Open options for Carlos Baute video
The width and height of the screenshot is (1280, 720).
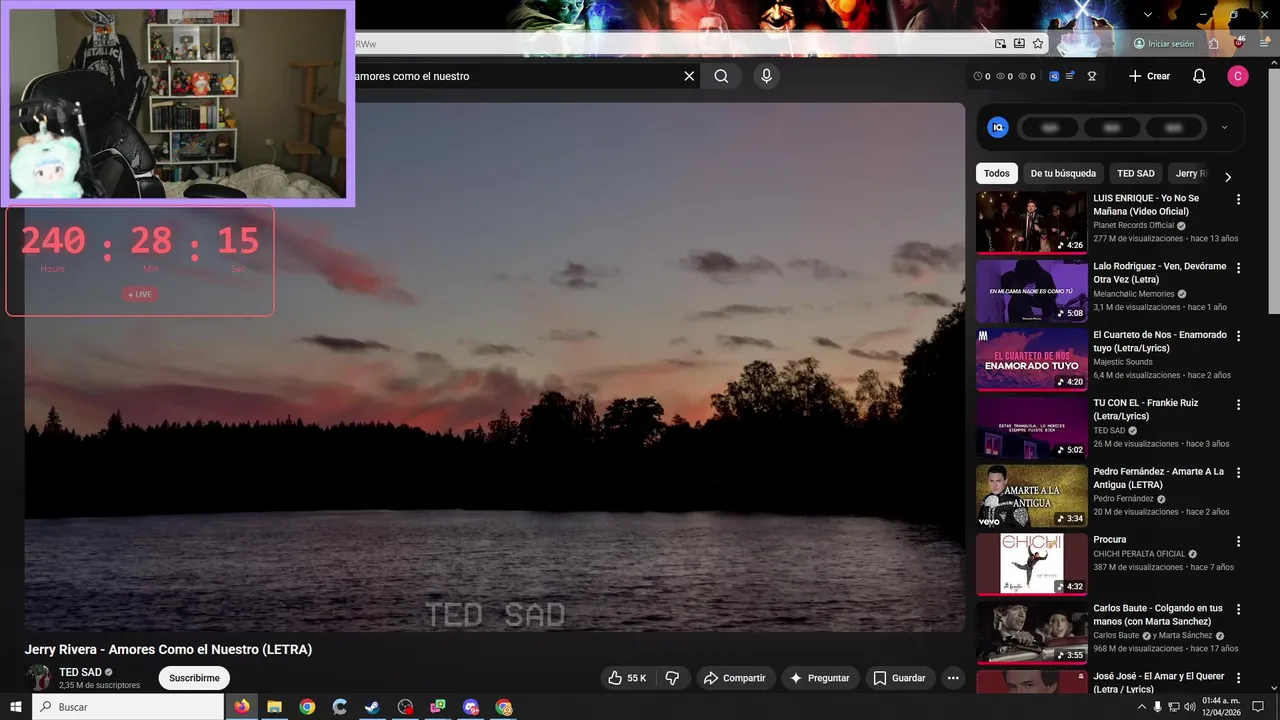pos(1238,609)
